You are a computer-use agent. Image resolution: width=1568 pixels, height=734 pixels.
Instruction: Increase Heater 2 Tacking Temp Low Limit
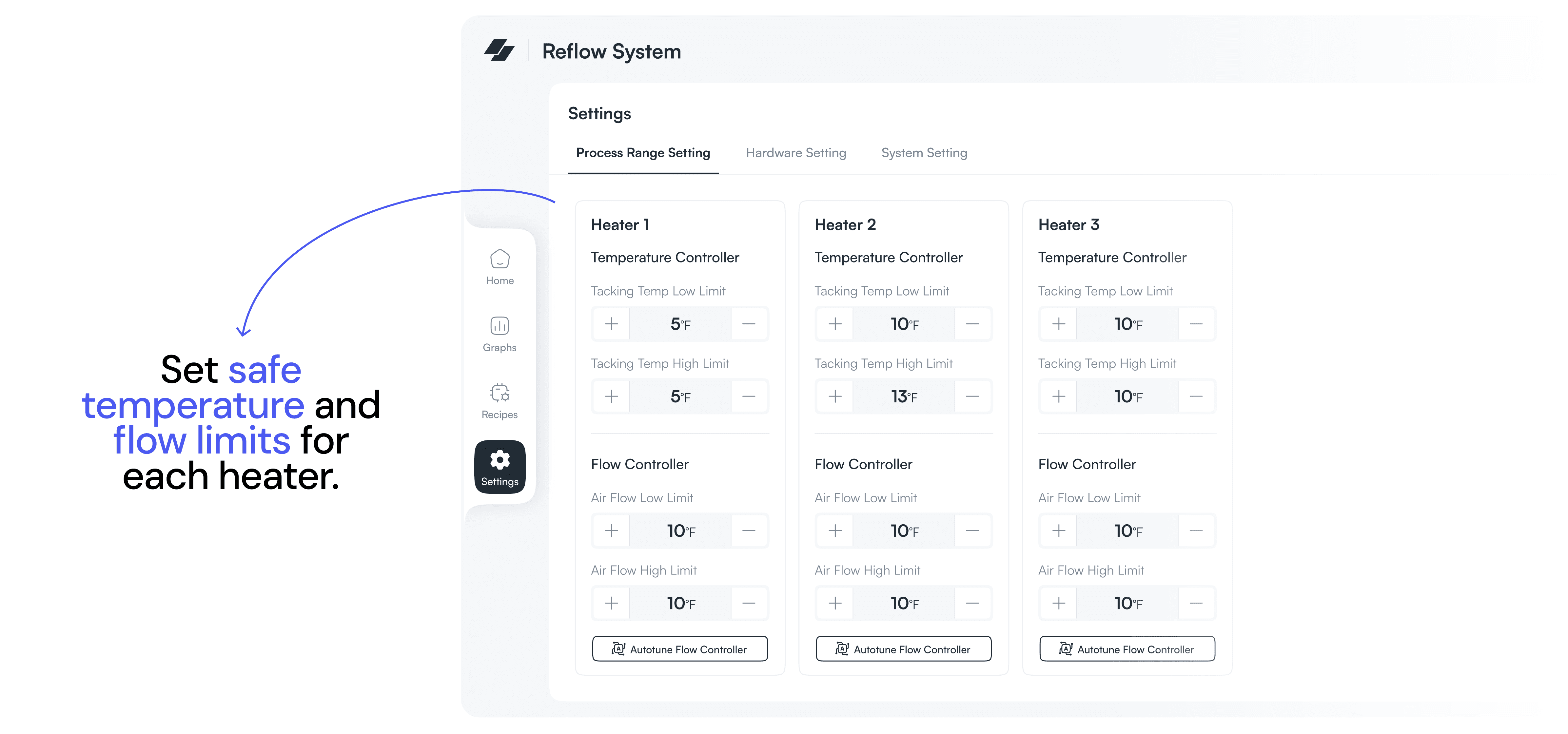point(835,324)
